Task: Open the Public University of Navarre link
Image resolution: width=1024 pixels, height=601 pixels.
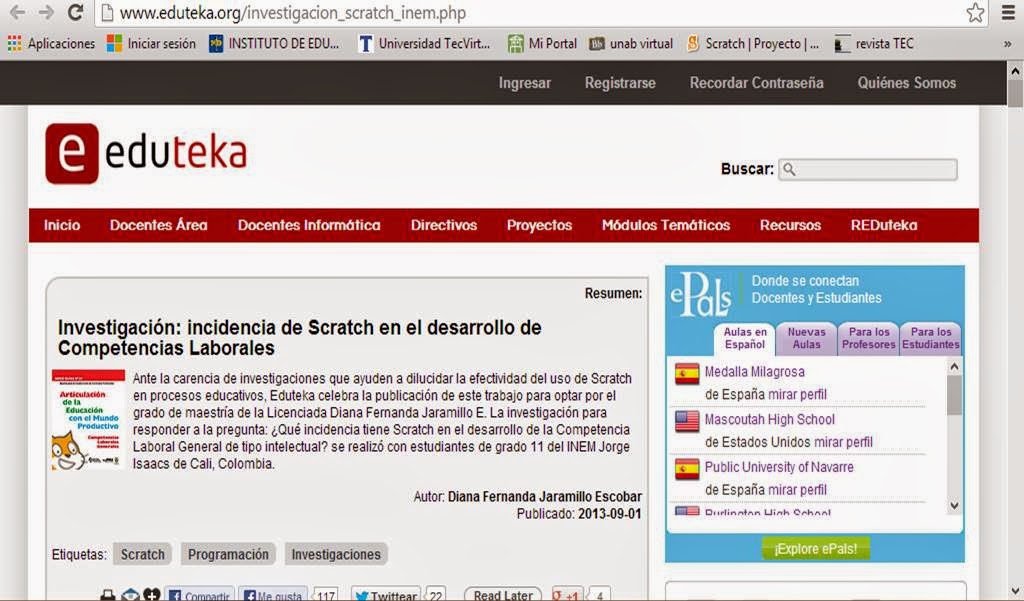Action: click(x=778, y=467)
